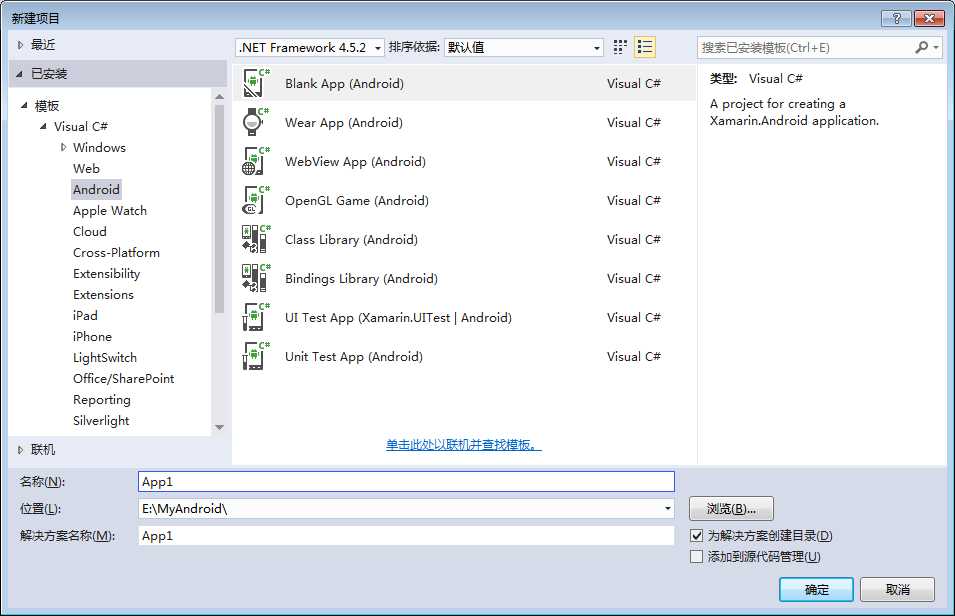Click 确定 (OK) button
Image resolution: width=955 pixels, height=616 pixels.
816,590
